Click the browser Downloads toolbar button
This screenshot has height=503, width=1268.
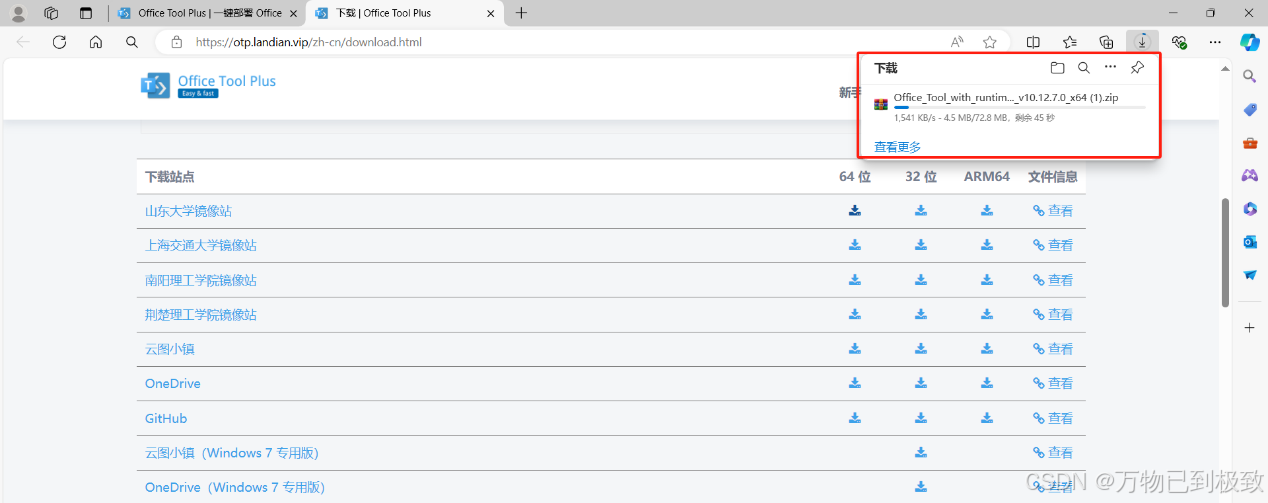point(1142,42)
